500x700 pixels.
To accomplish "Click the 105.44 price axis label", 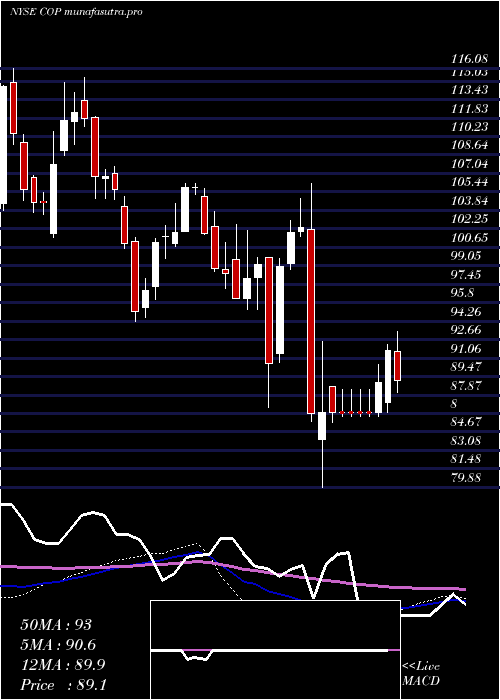I will (468, 182).
